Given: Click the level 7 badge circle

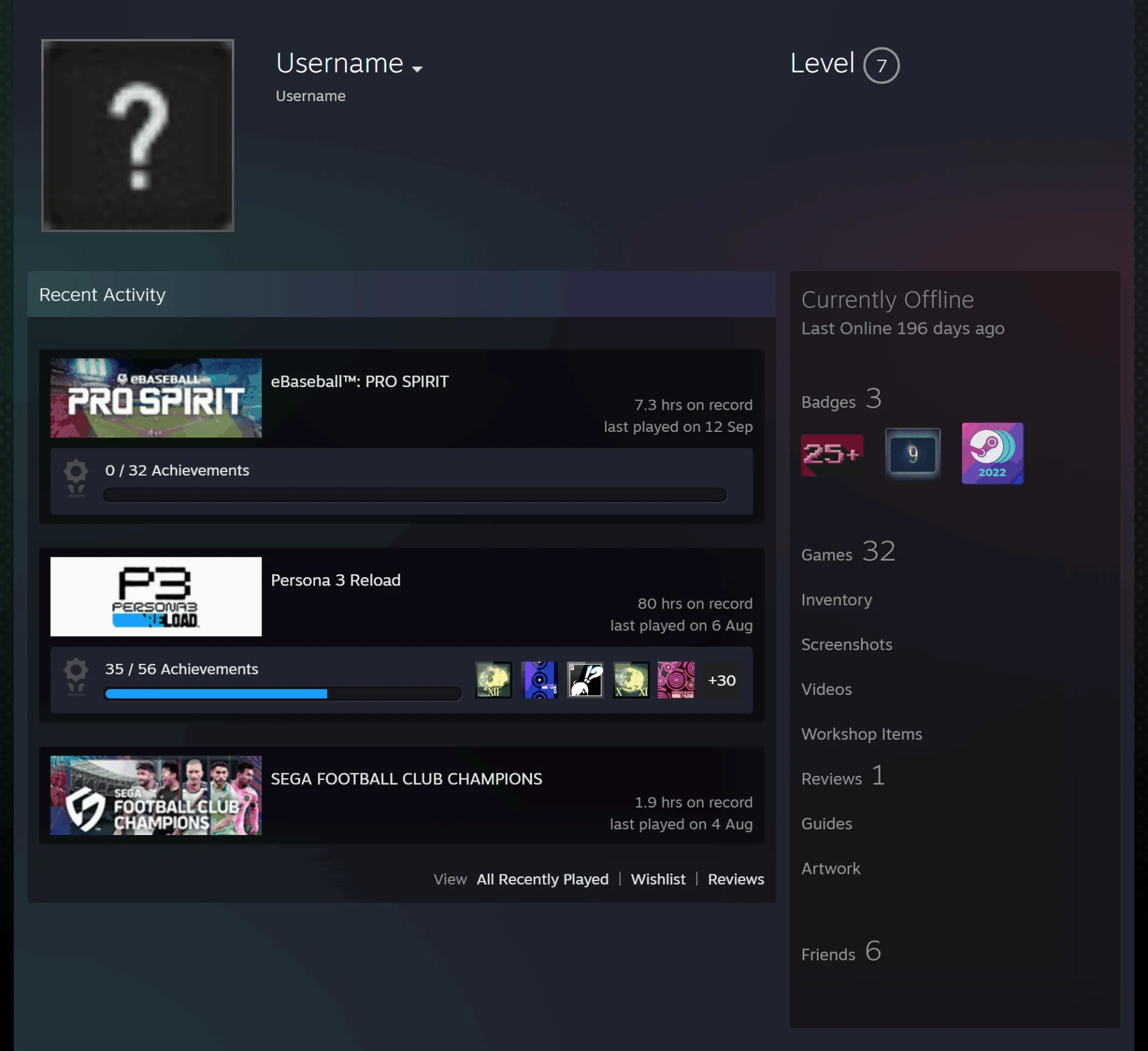Looking at the screenshot, I should click(x=881, y=65).
